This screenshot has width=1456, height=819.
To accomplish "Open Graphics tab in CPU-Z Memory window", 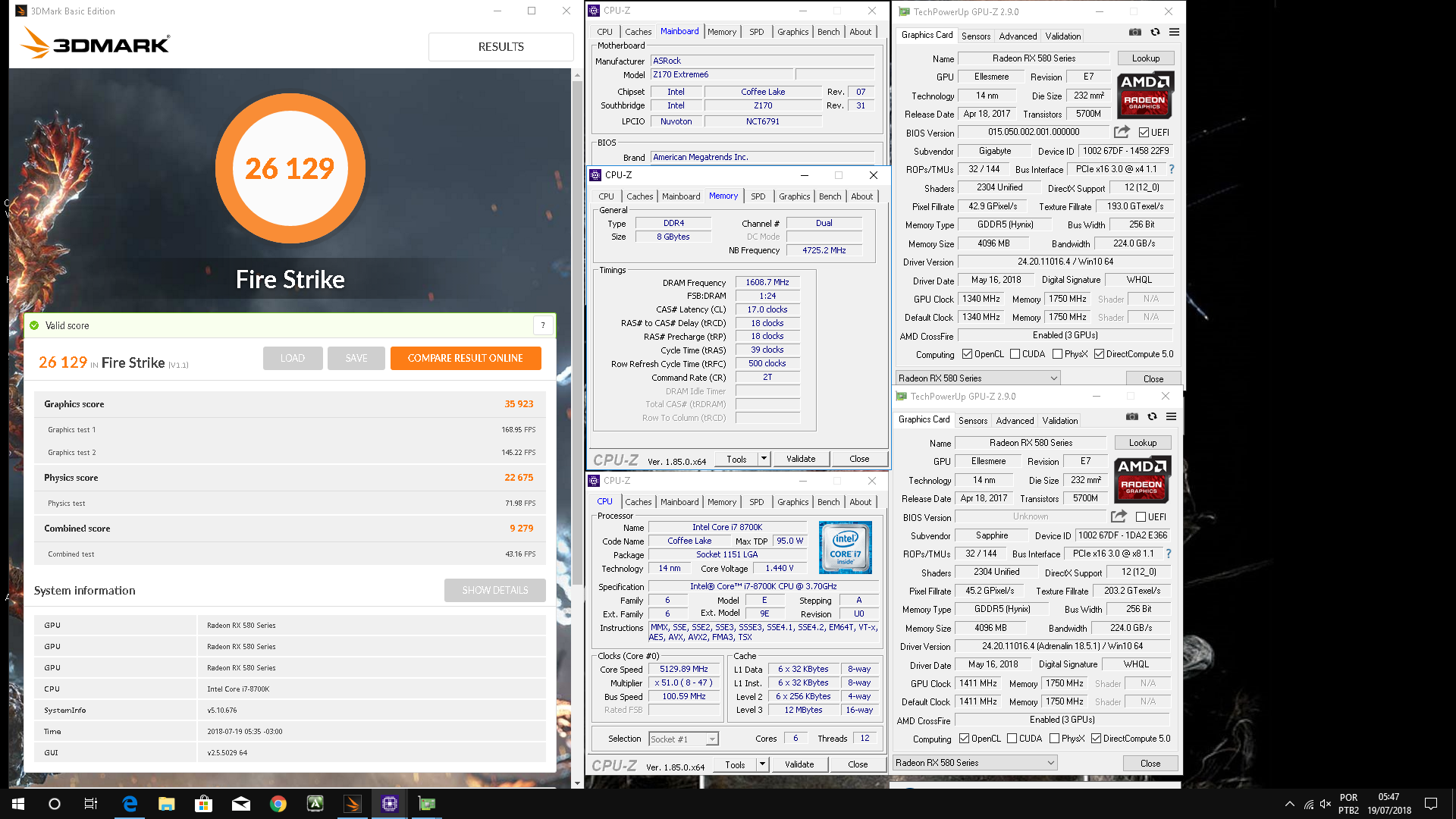I will click(x=794, y=196).
